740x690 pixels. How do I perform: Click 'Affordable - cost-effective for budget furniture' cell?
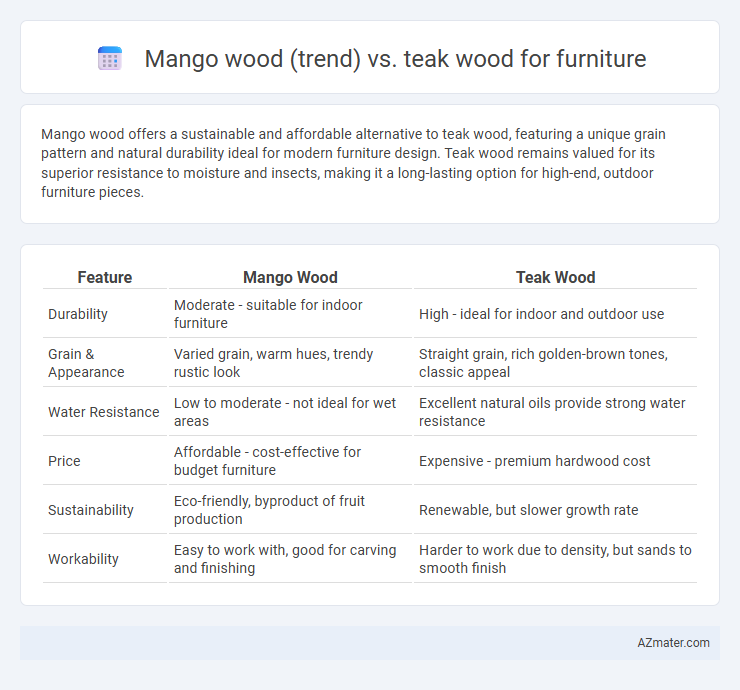click(290, 461)
